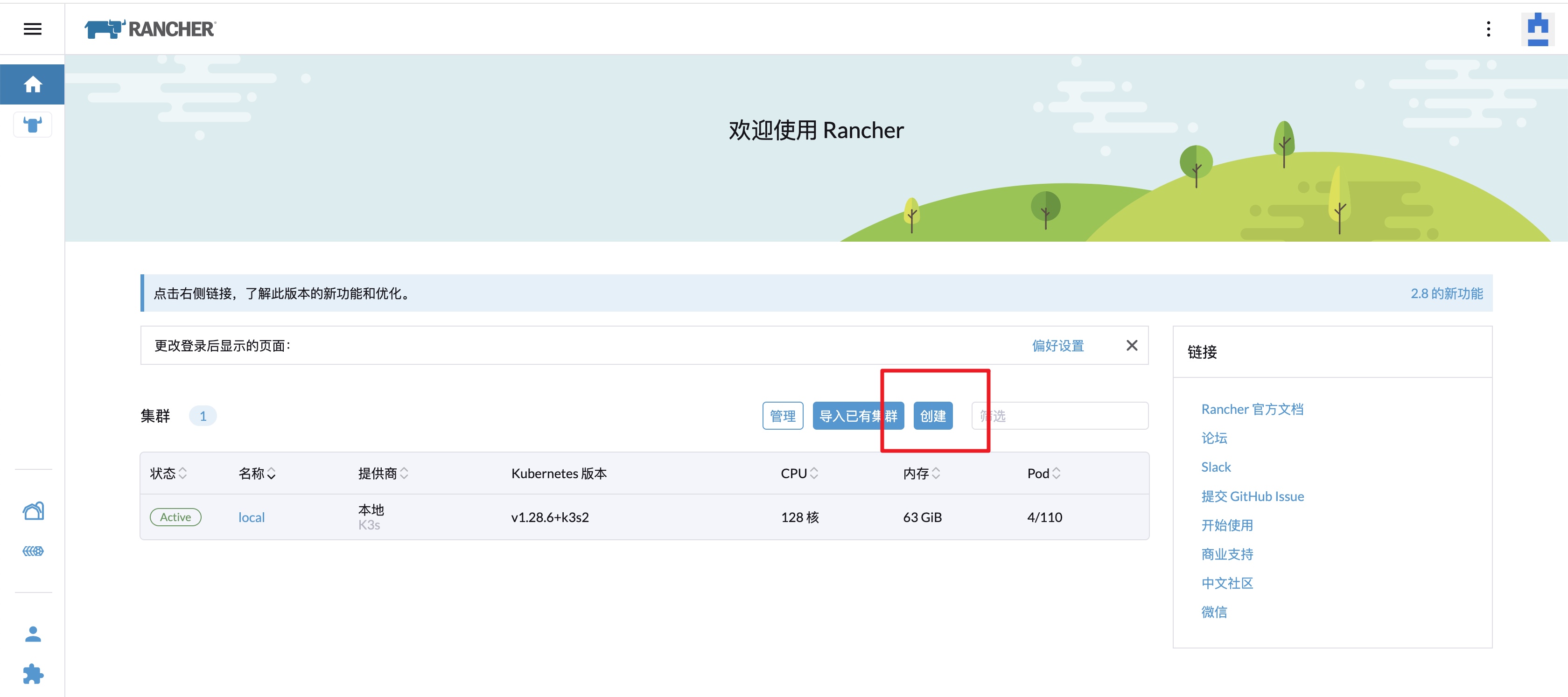This screenshot has width=1568, height=697.
Task: Sort clusters by 内存 column
Action: coord(922,473)
